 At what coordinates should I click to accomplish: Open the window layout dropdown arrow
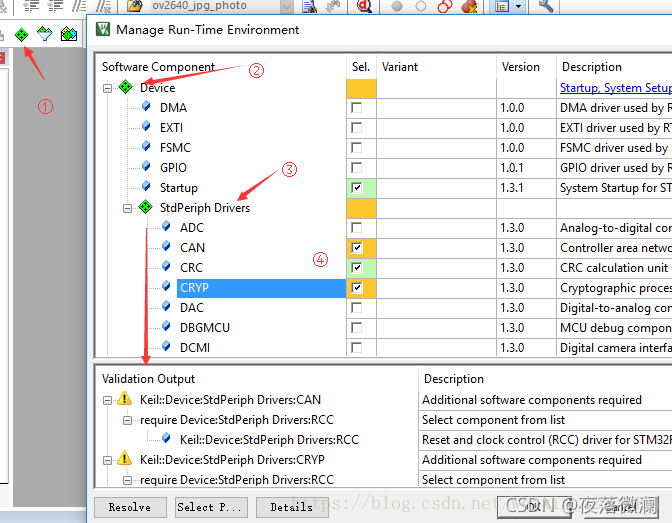(x=519, y=6)
